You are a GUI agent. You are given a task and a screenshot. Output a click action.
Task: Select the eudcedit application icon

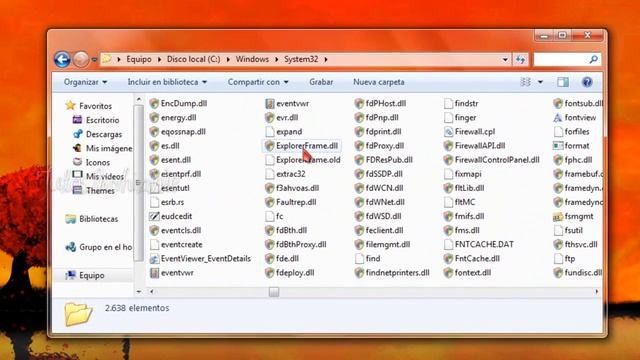pos(154,216)
